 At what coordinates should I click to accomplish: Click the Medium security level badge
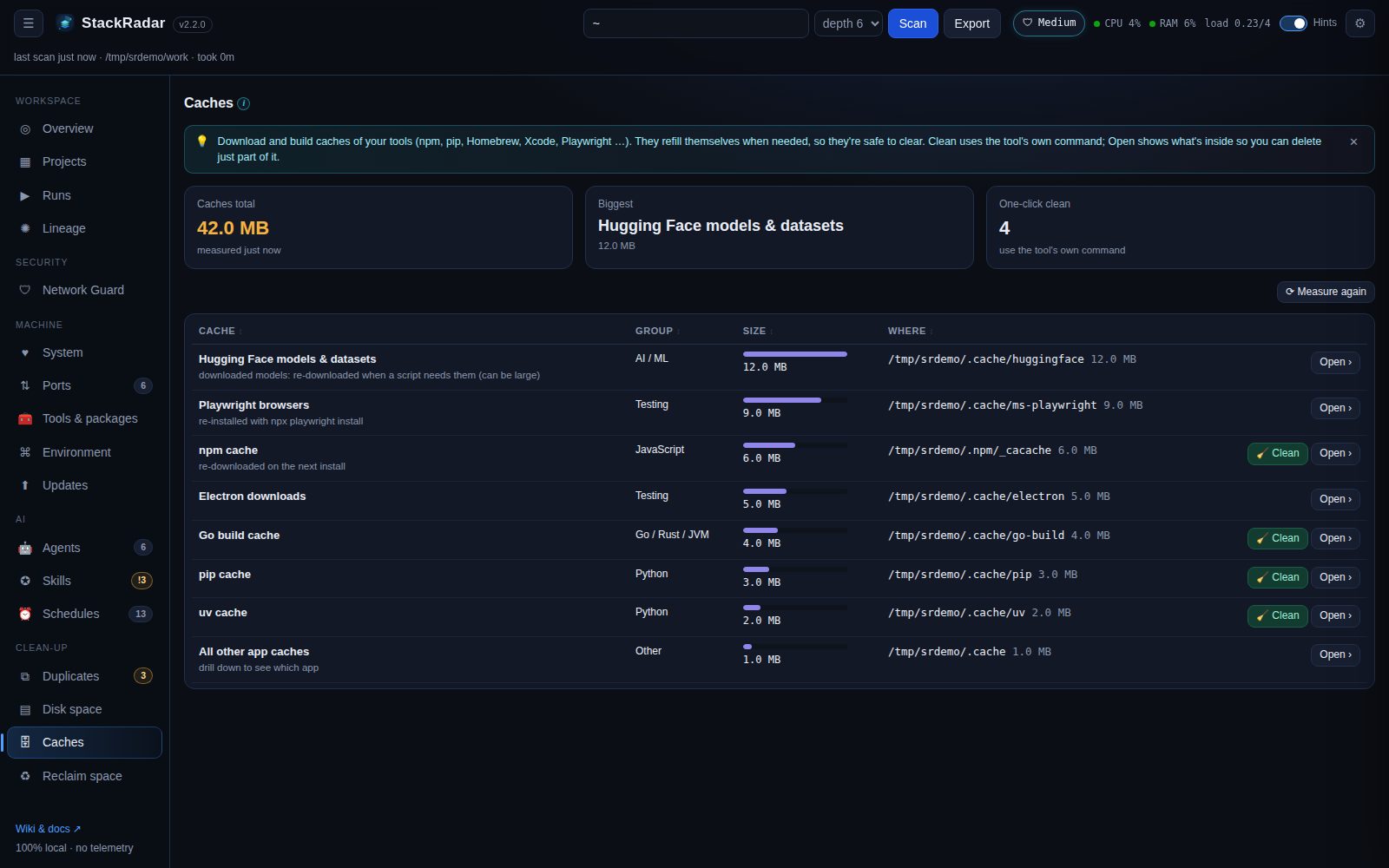coord(1049,23)
